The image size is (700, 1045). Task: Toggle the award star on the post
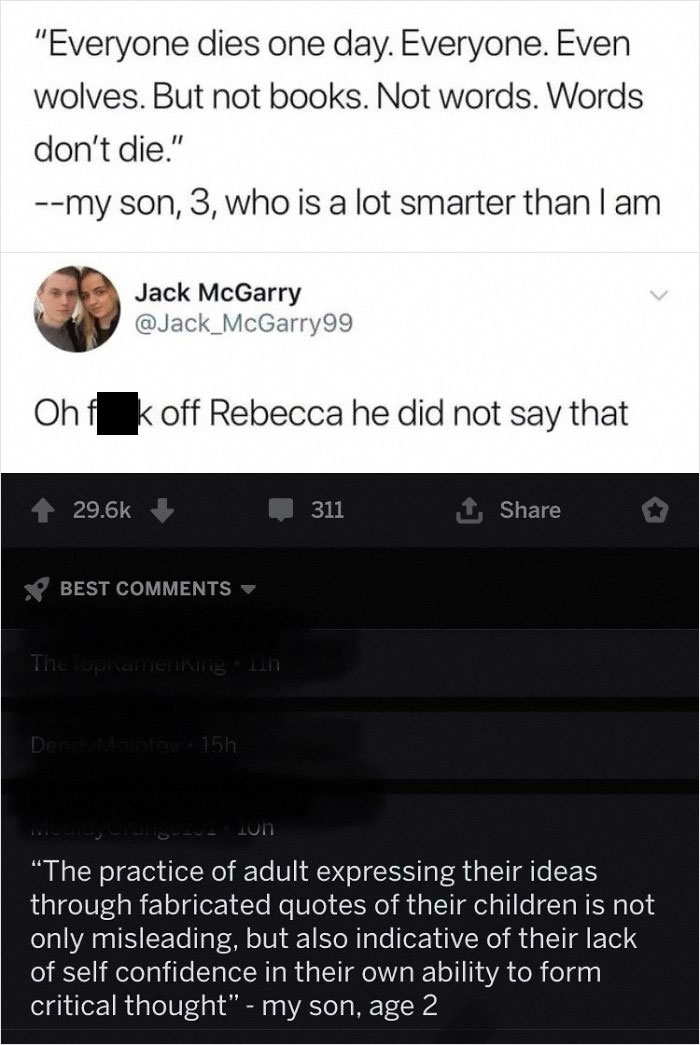[657, 510]
